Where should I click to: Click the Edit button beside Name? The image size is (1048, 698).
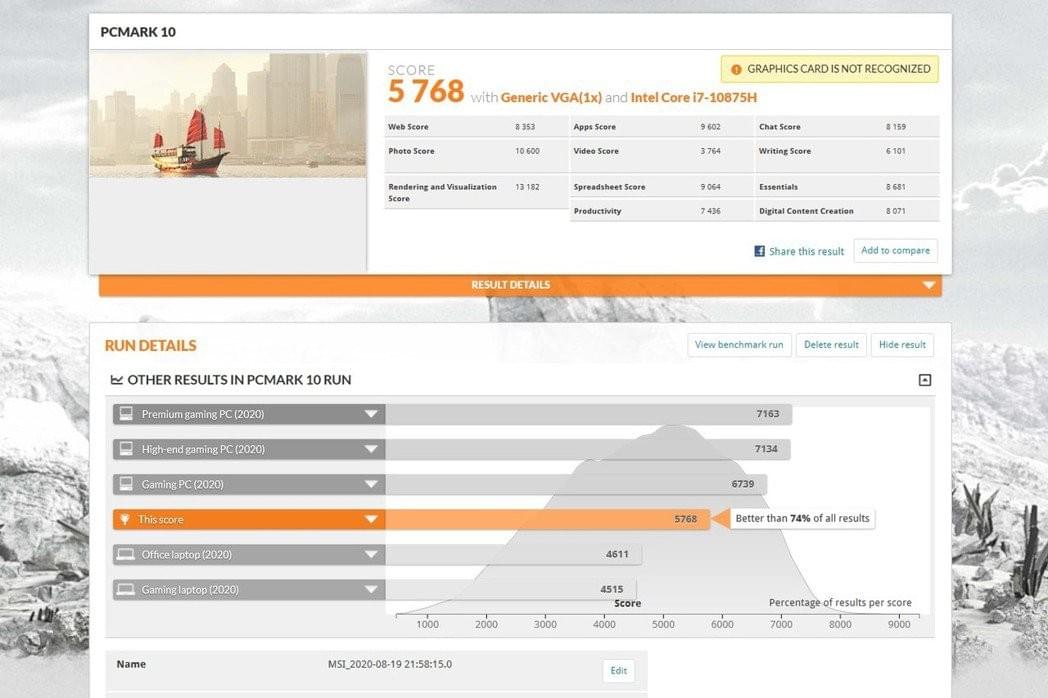coord(618,671)
